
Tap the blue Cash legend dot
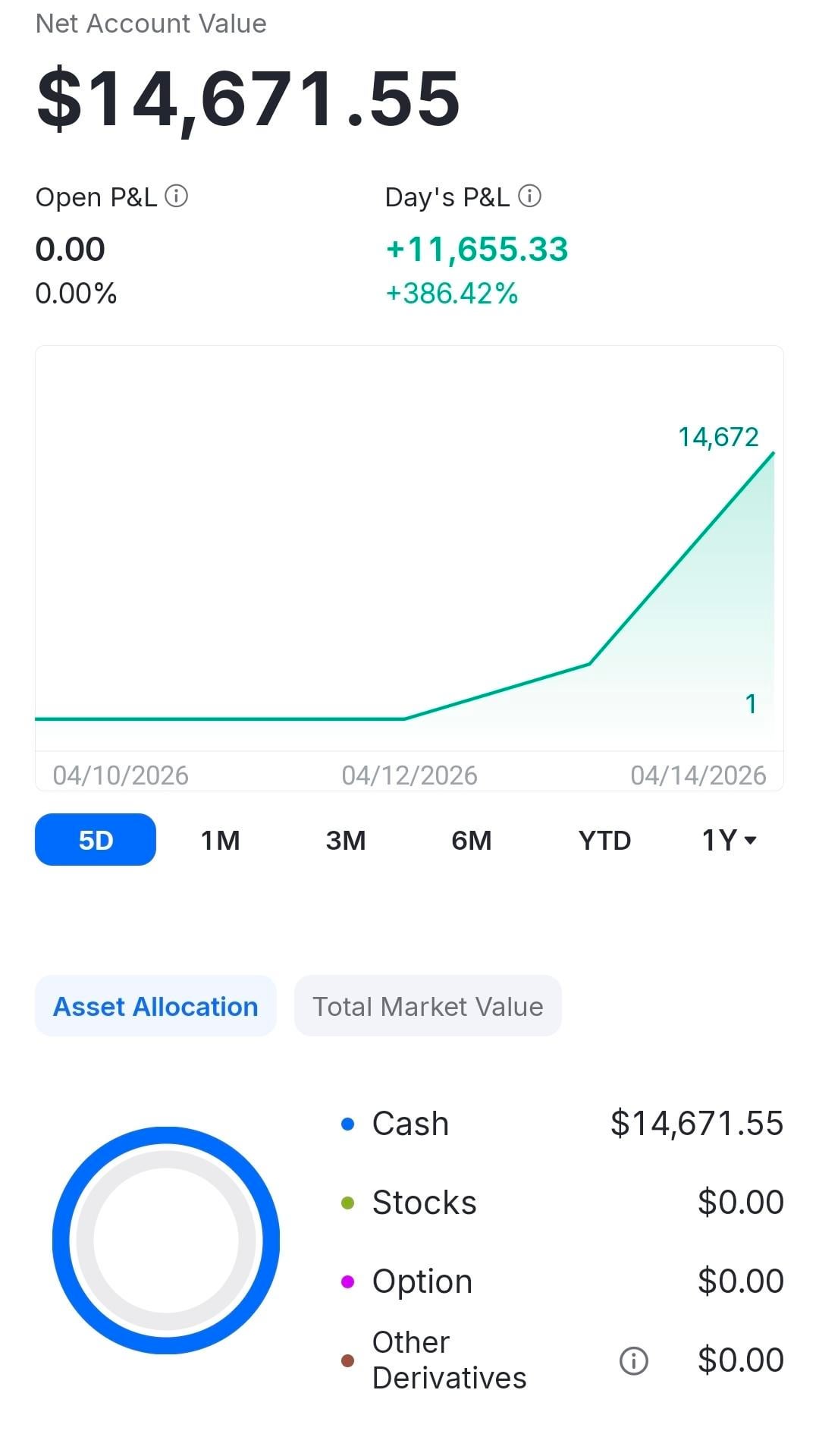pos(348,1124)
